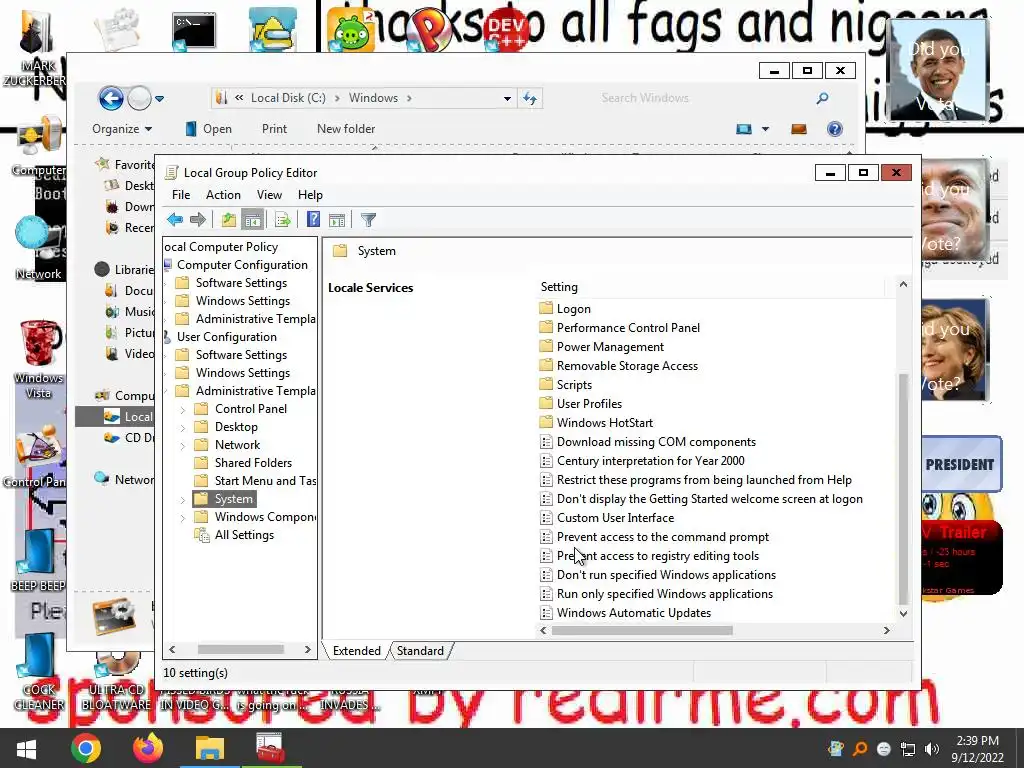Viewport: 1024px width, 768px height.
Task: Click the settings list horizontal scrollbar thumb
Action: (642, 630)
